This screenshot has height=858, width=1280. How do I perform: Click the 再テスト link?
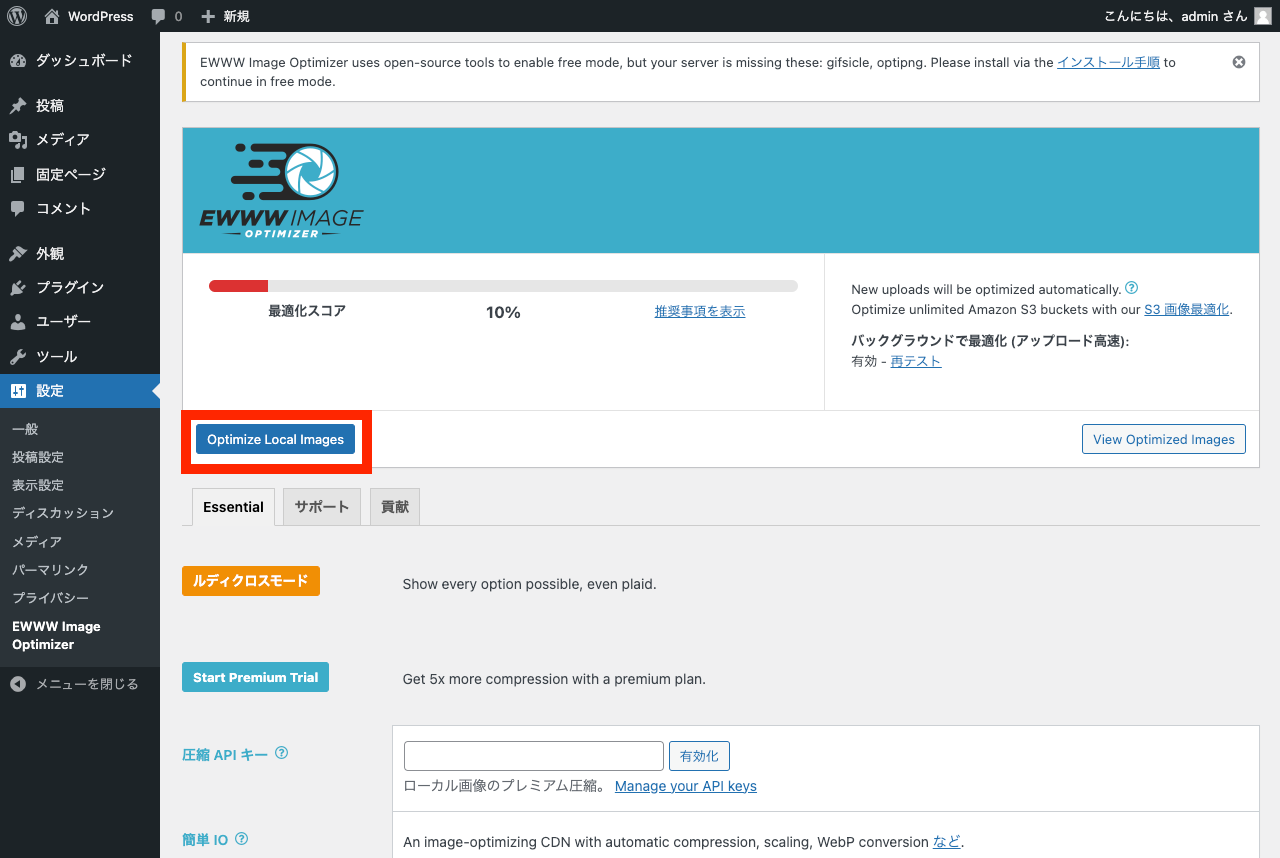[x=916, y=361]
